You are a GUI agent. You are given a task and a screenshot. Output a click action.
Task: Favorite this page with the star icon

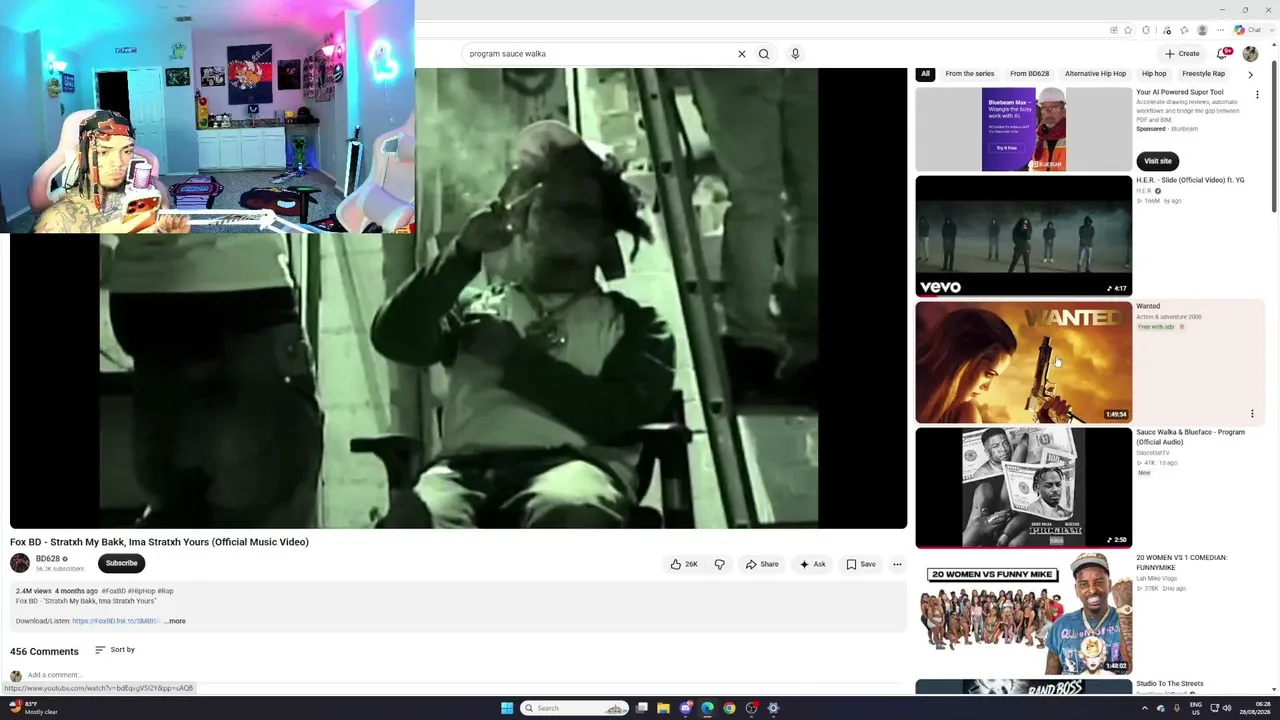pos(1127,30)
